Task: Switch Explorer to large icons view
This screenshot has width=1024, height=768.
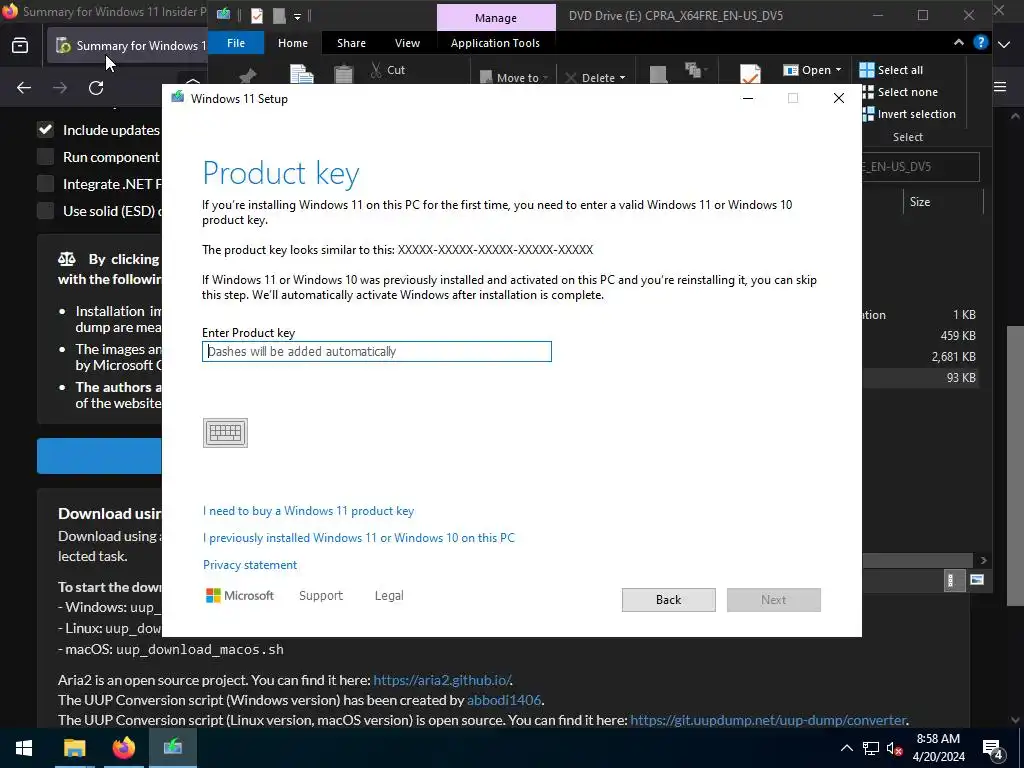Action: pyautogui.click(x=977, y=580)
